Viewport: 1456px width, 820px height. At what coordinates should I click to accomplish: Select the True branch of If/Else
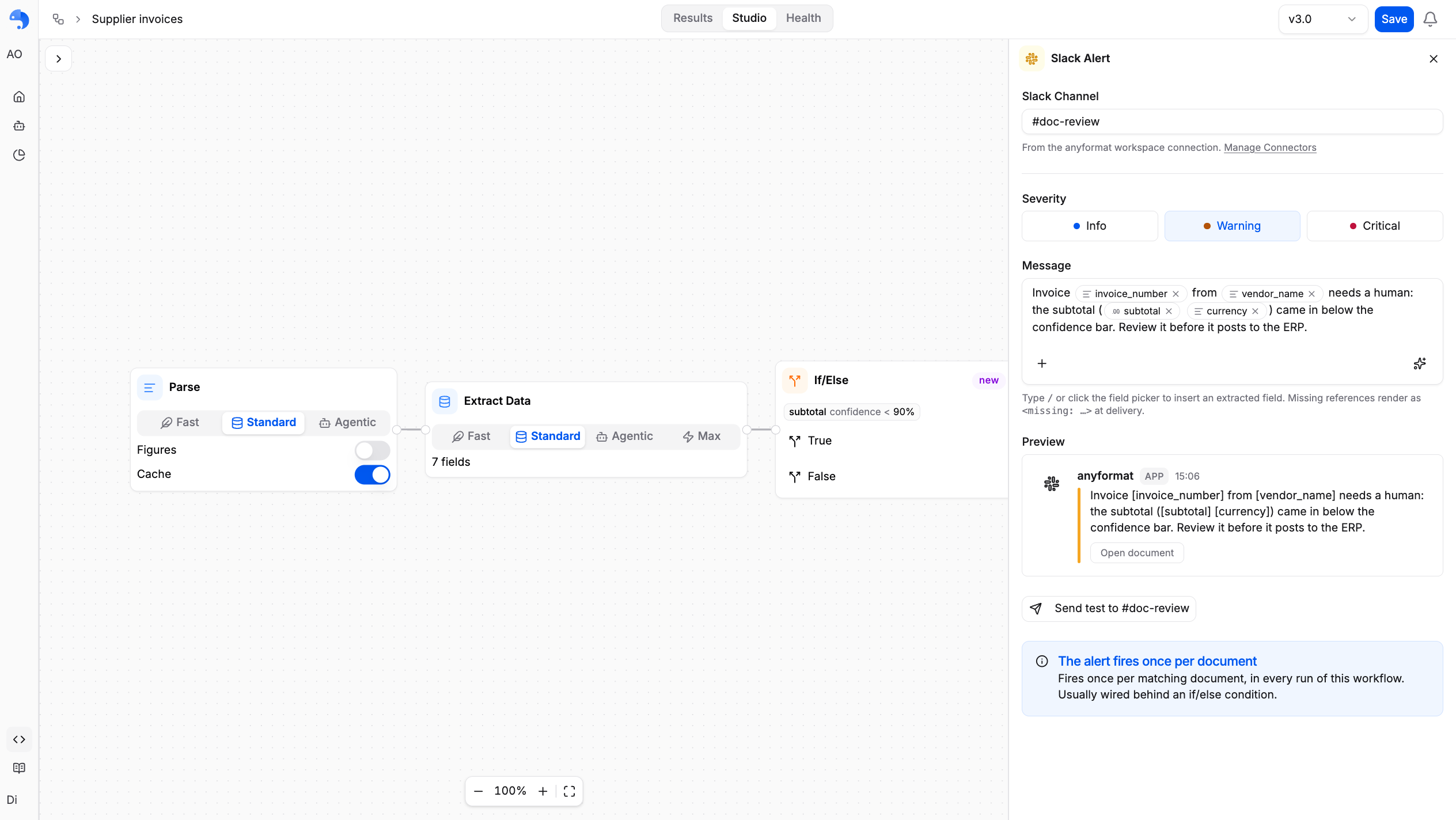point(811,441)
